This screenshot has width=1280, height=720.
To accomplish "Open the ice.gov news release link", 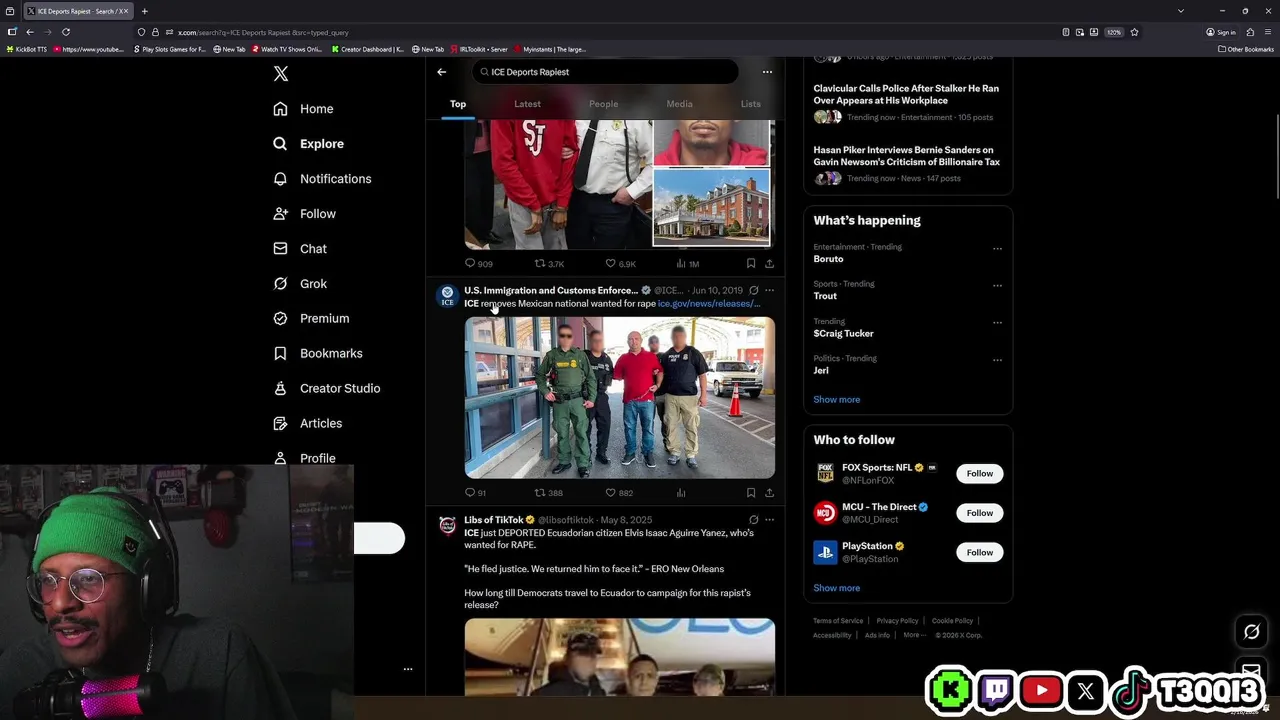I will tap(709, 304).
